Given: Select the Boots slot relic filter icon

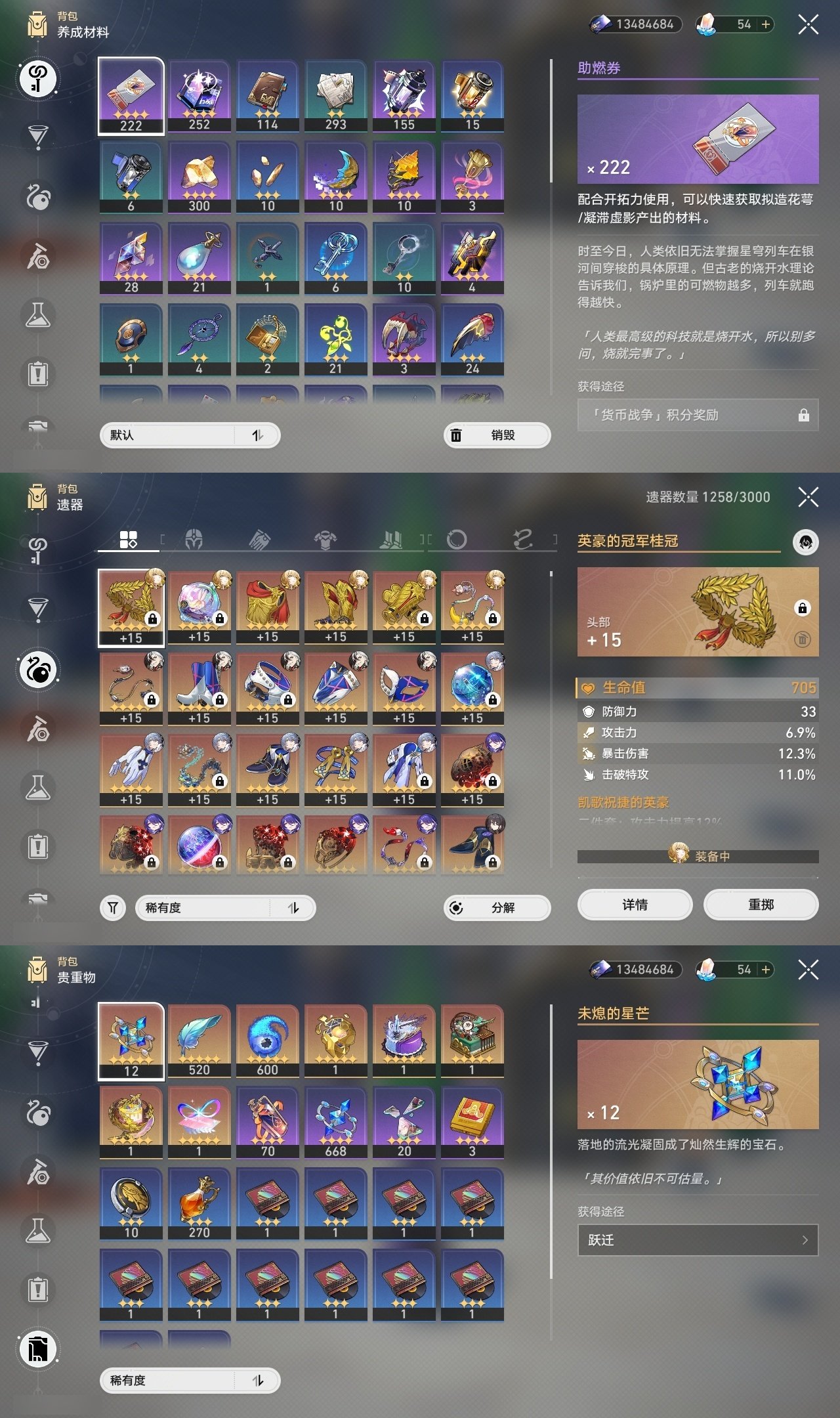Looking at the screenshot, I should pyautogui.click(x=392, y=540).
